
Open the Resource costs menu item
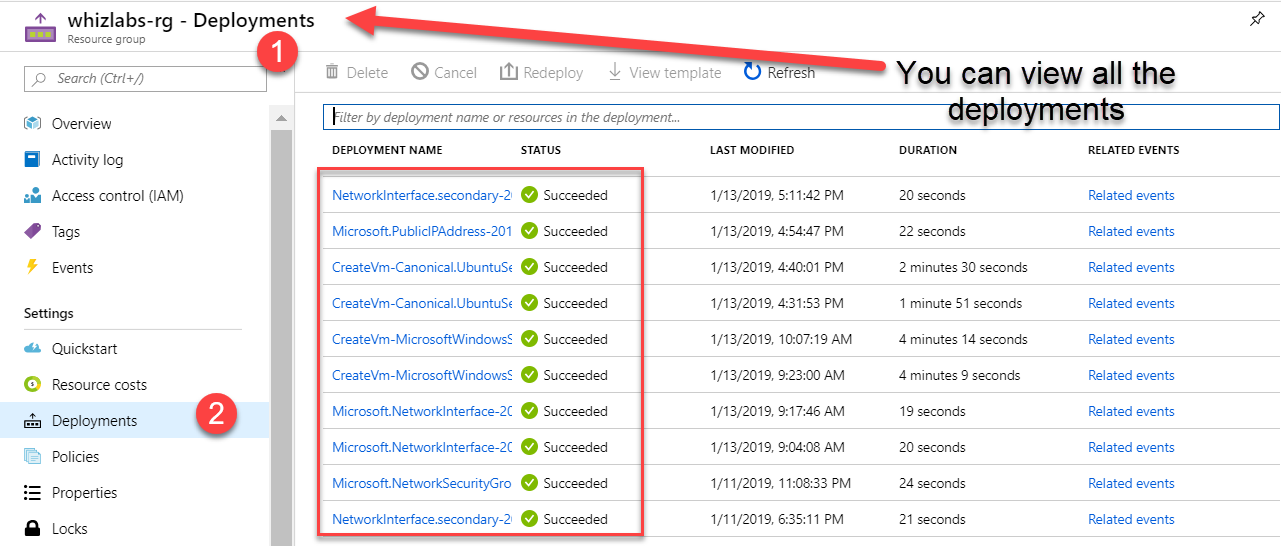pos(99,385)
